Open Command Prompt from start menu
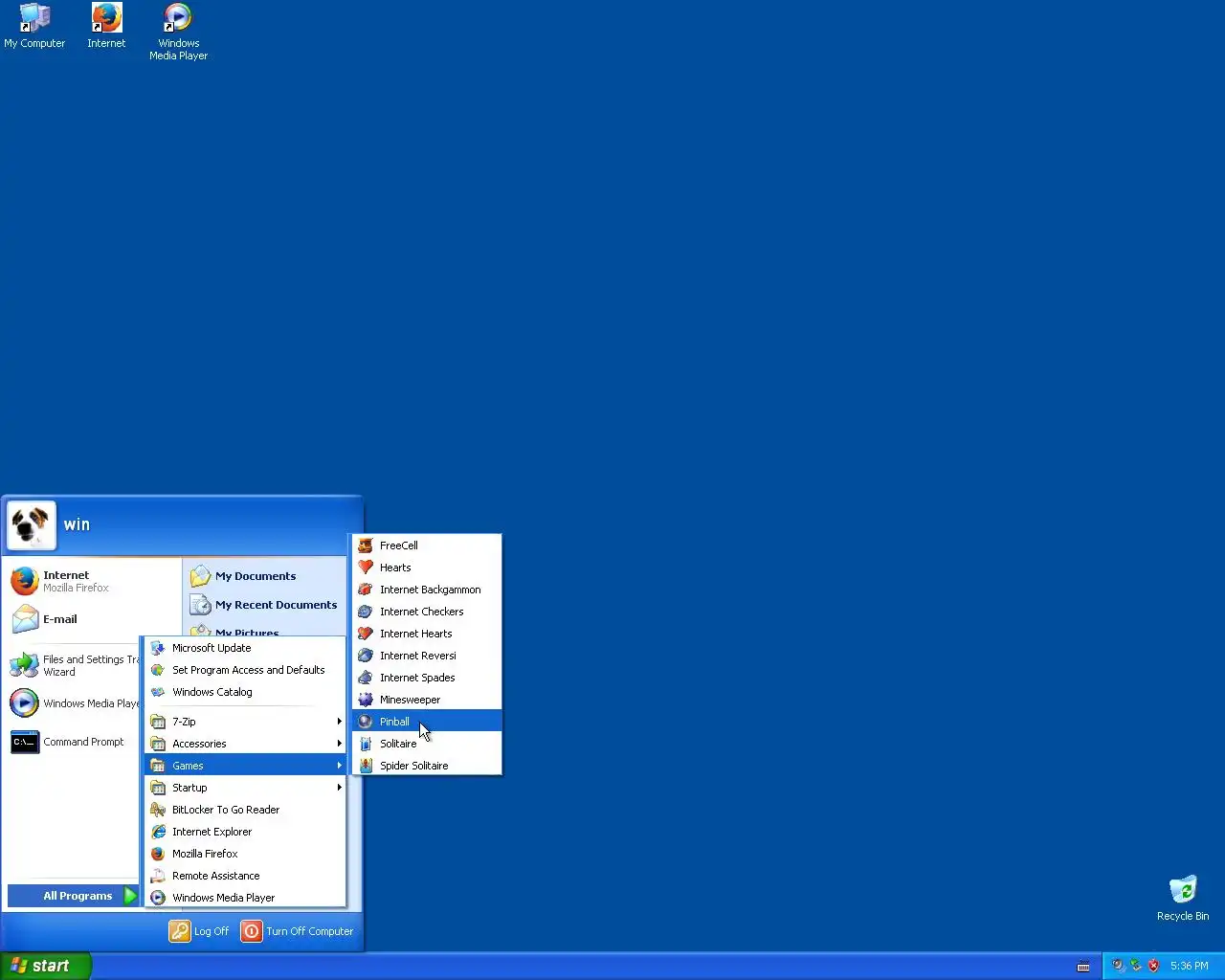Screen dimensions: 1225x980 [75, 742]
